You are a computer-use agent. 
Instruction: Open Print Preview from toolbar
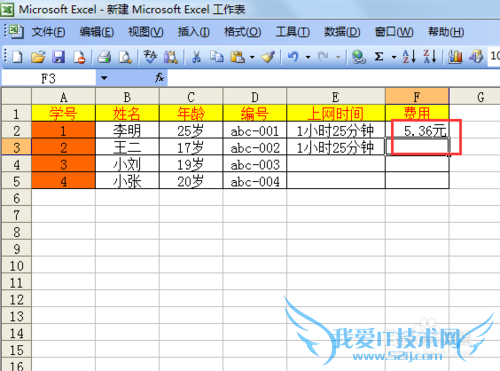pos(125,57)
